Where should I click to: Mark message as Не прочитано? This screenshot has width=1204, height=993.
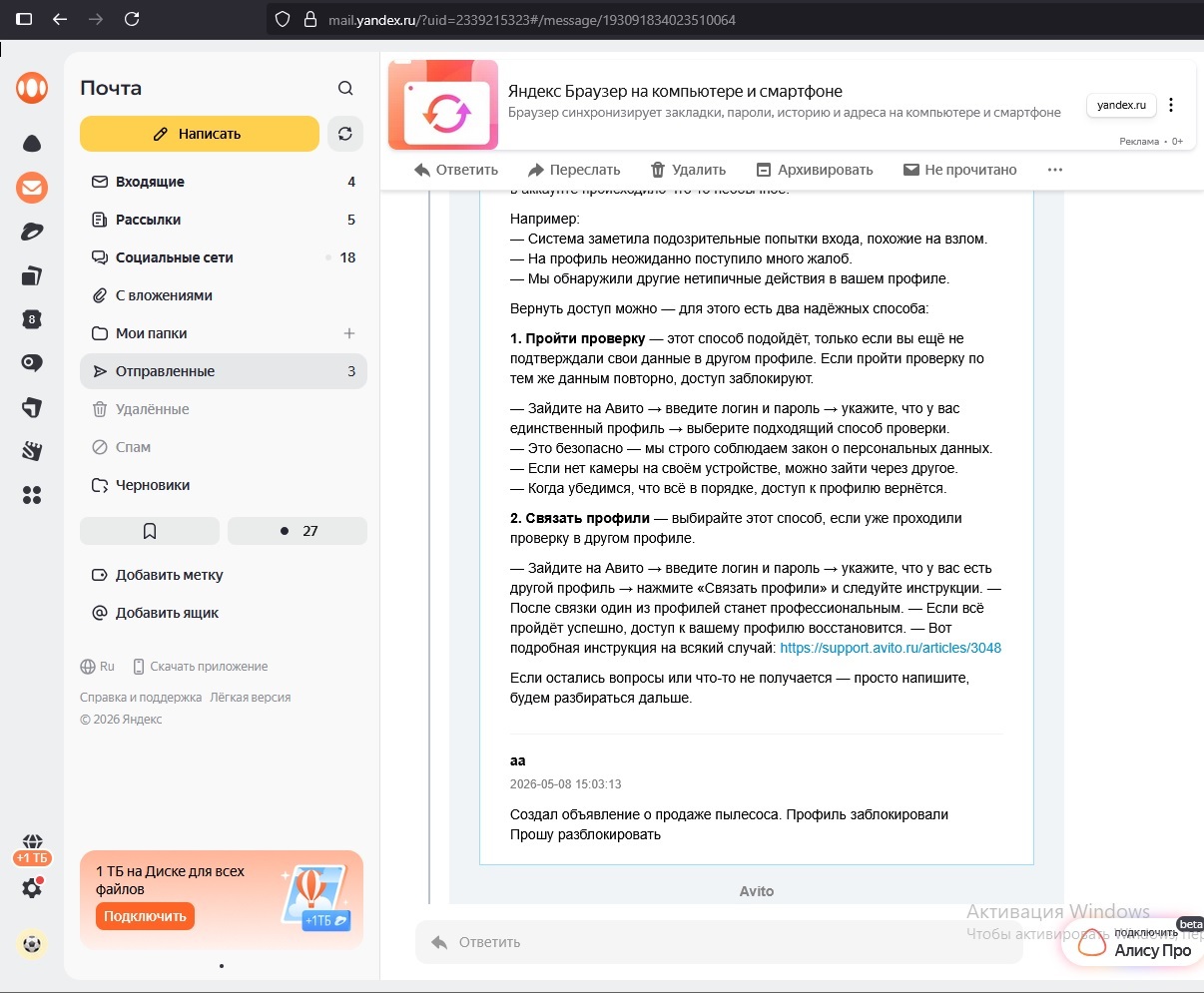tap(959, 170)
